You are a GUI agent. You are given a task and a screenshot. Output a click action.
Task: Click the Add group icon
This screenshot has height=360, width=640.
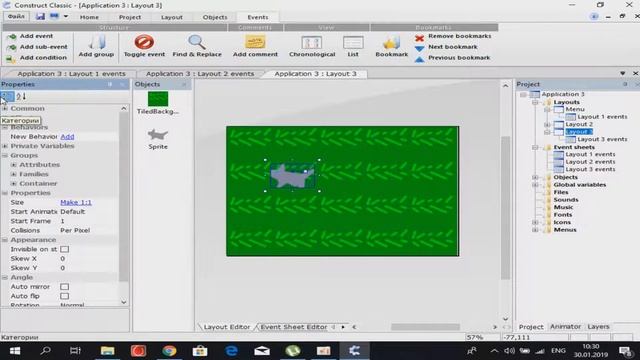point(97,42)
